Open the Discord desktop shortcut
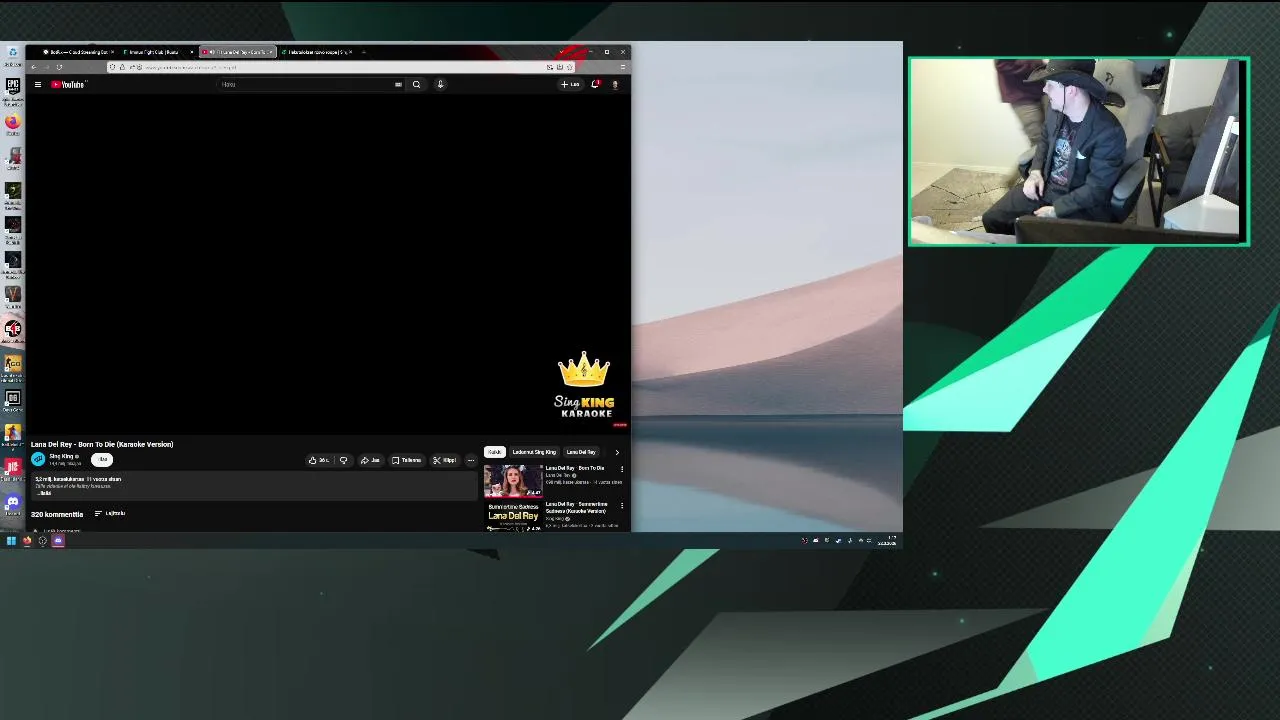 [x=12, y=503]
